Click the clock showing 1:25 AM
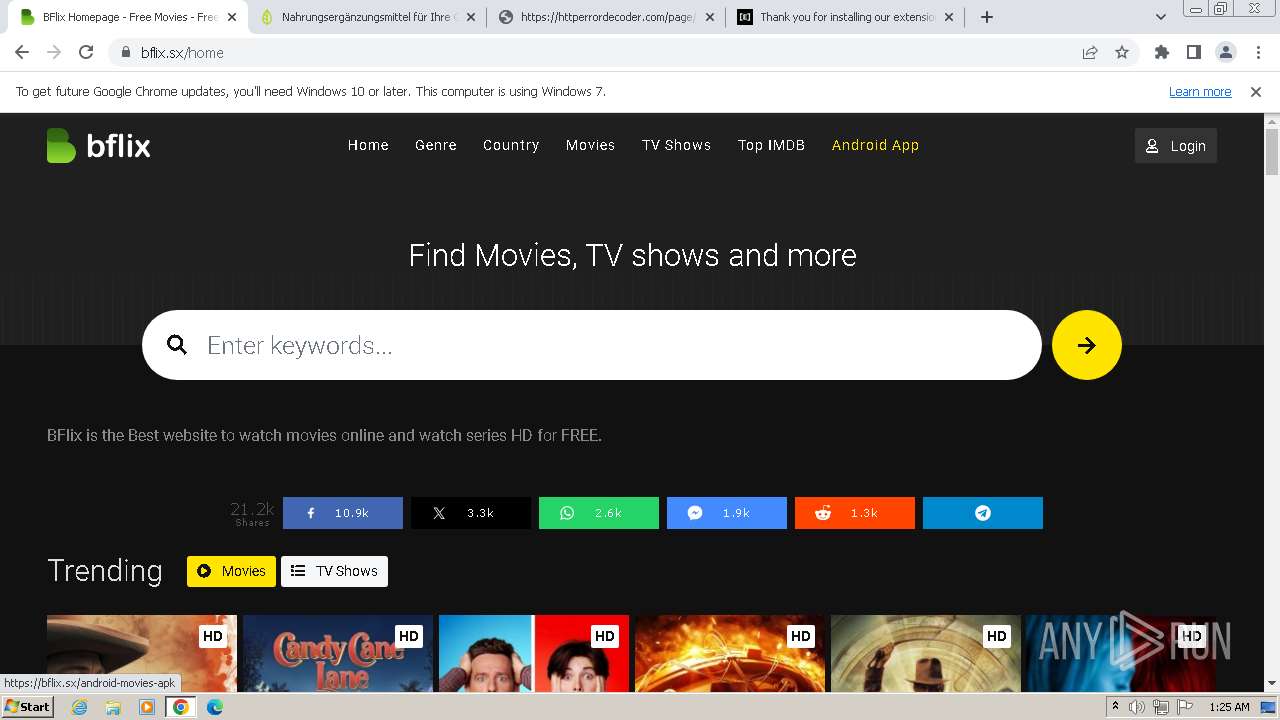This screenshot has height=720, width=1280. (x=1229, y=707)
